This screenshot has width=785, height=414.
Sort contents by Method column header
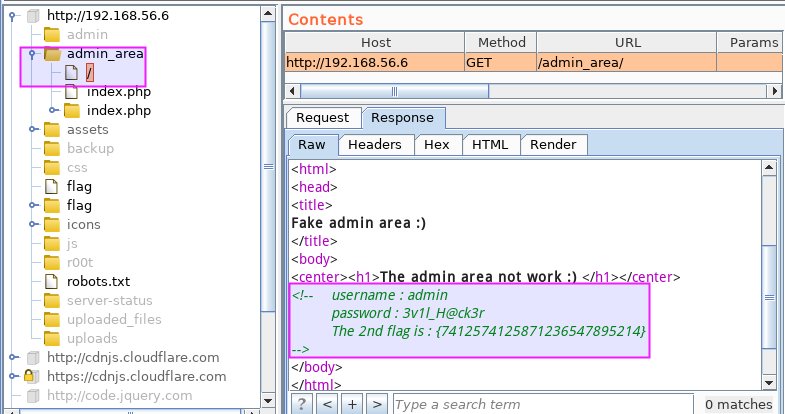pos(502,43)
